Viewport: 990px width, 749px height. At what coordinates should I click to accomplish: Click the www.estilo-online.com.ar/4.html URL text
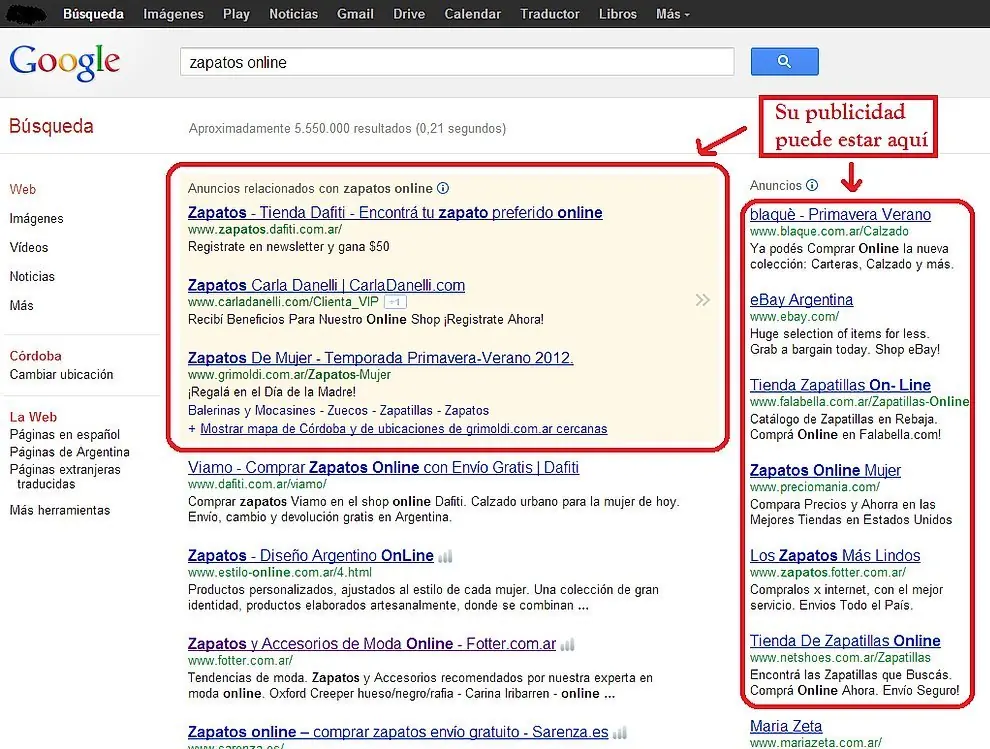[x=280, y=573]
